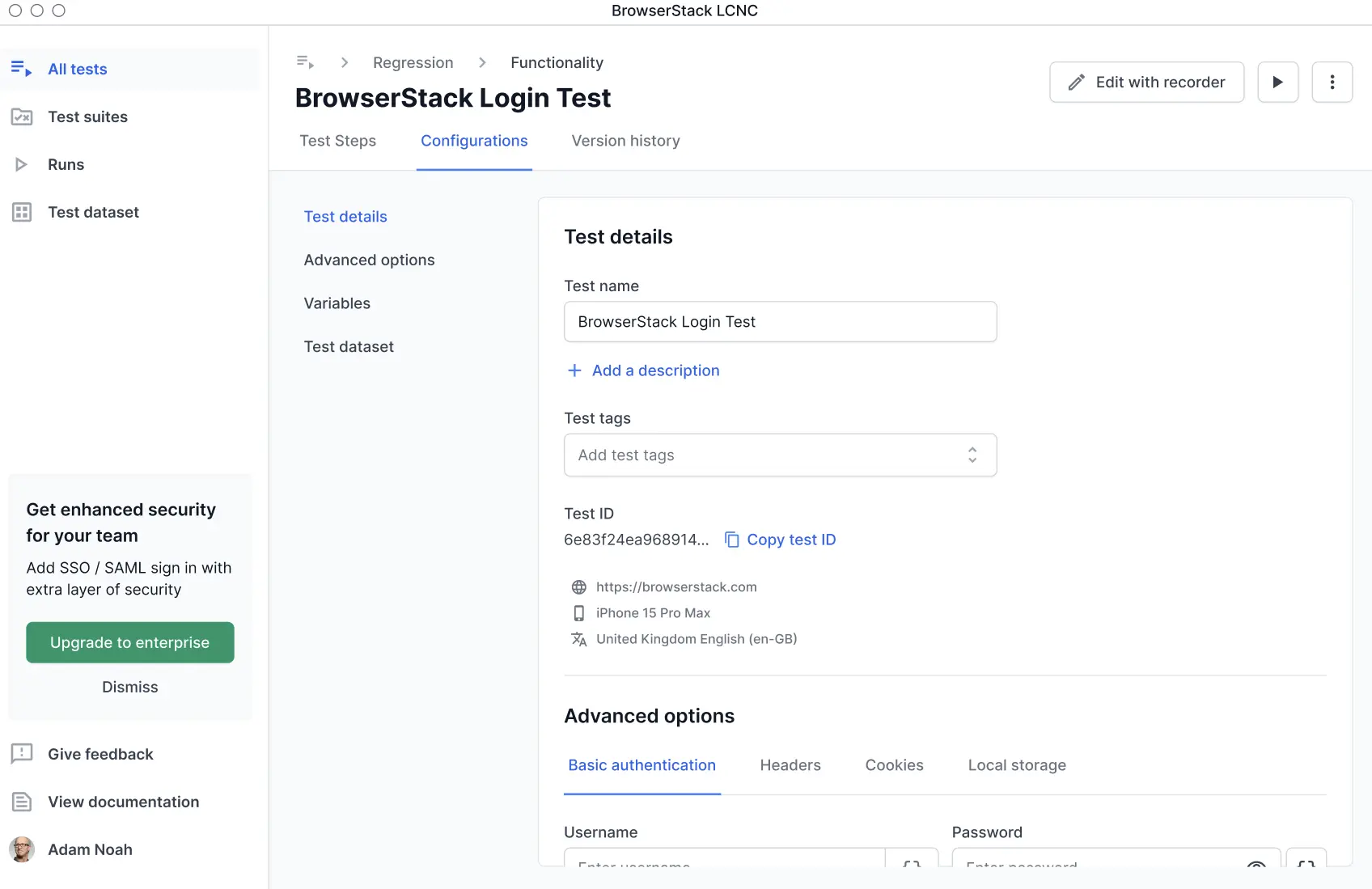Select the Headers tab in Advanced options
This screenshot has height=889, width=1372.
[x=790, y=765]
